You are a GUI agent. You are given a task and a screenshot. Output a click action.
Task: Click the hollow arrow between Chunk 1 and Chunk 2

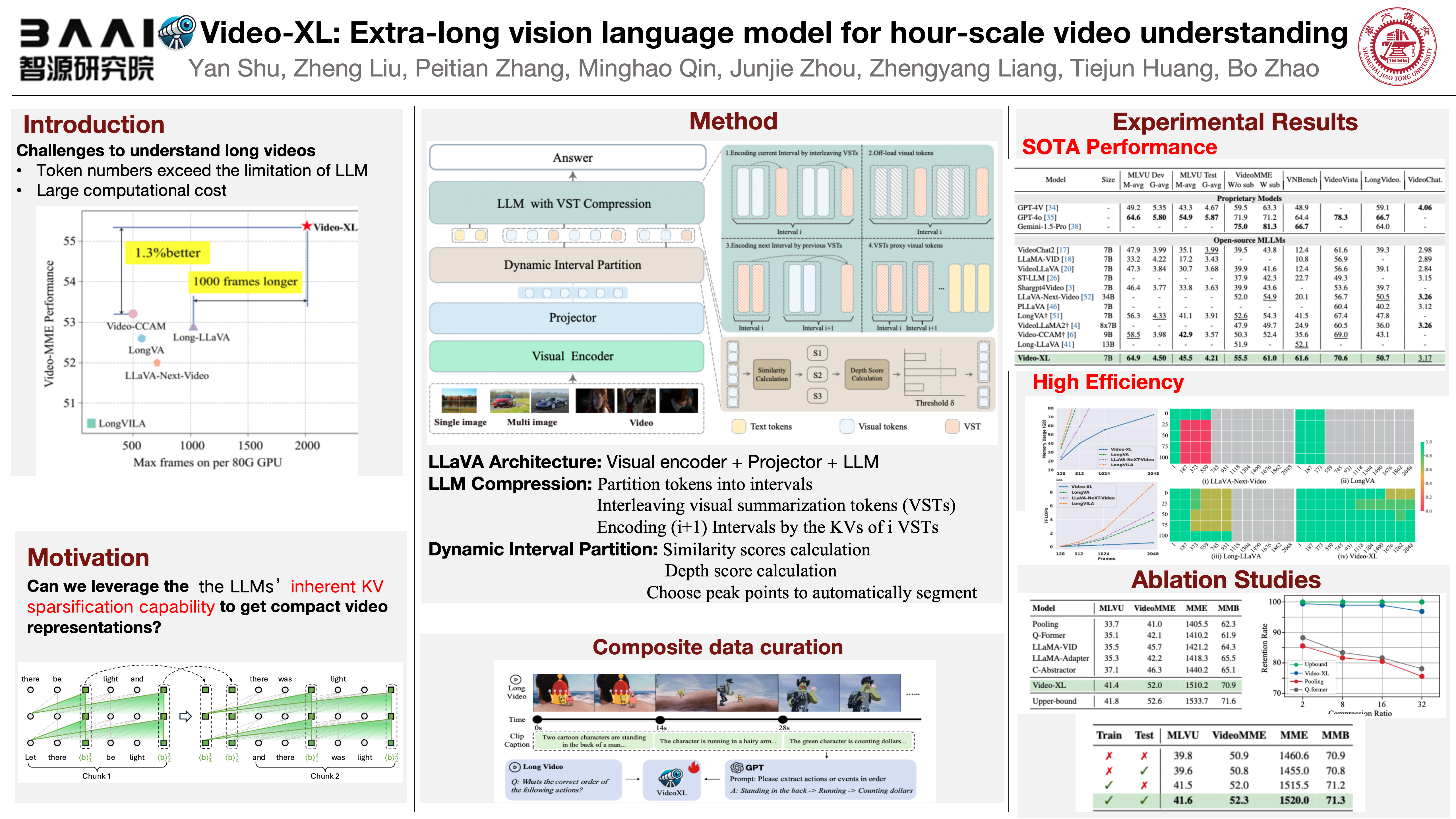185,716
